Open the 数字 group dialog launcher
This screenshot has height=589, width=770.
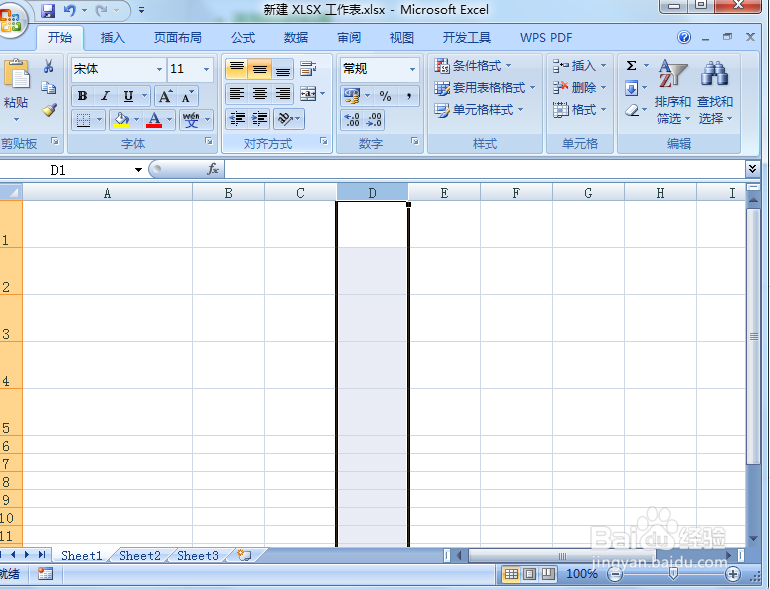tap(415, 141)
